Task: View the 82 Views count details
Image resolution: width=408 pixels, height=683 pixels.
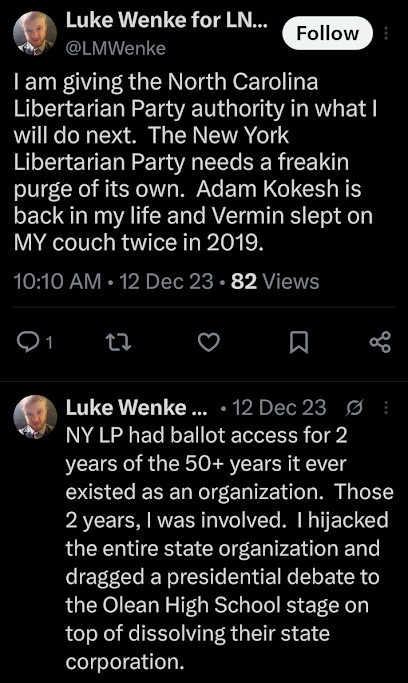Action: tap(275, 281)
